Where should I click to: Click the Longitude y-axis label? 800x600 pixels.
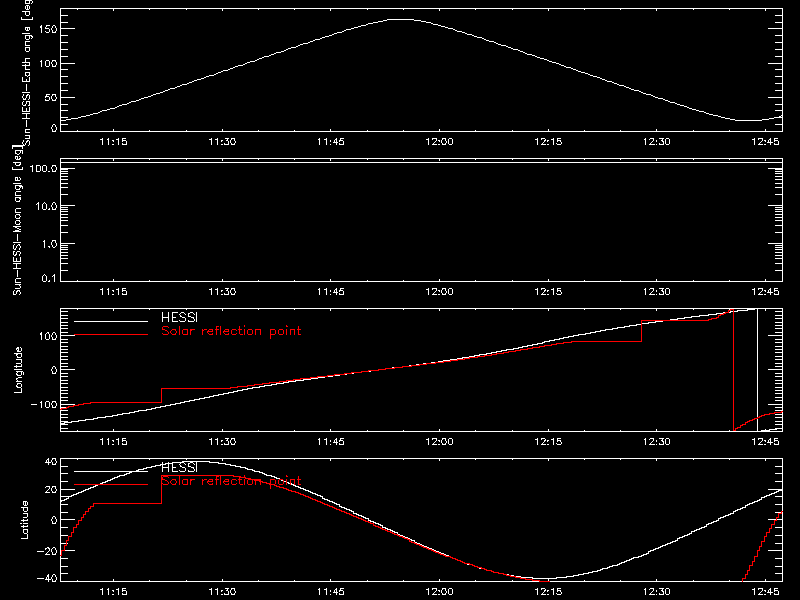click(18, 370)
